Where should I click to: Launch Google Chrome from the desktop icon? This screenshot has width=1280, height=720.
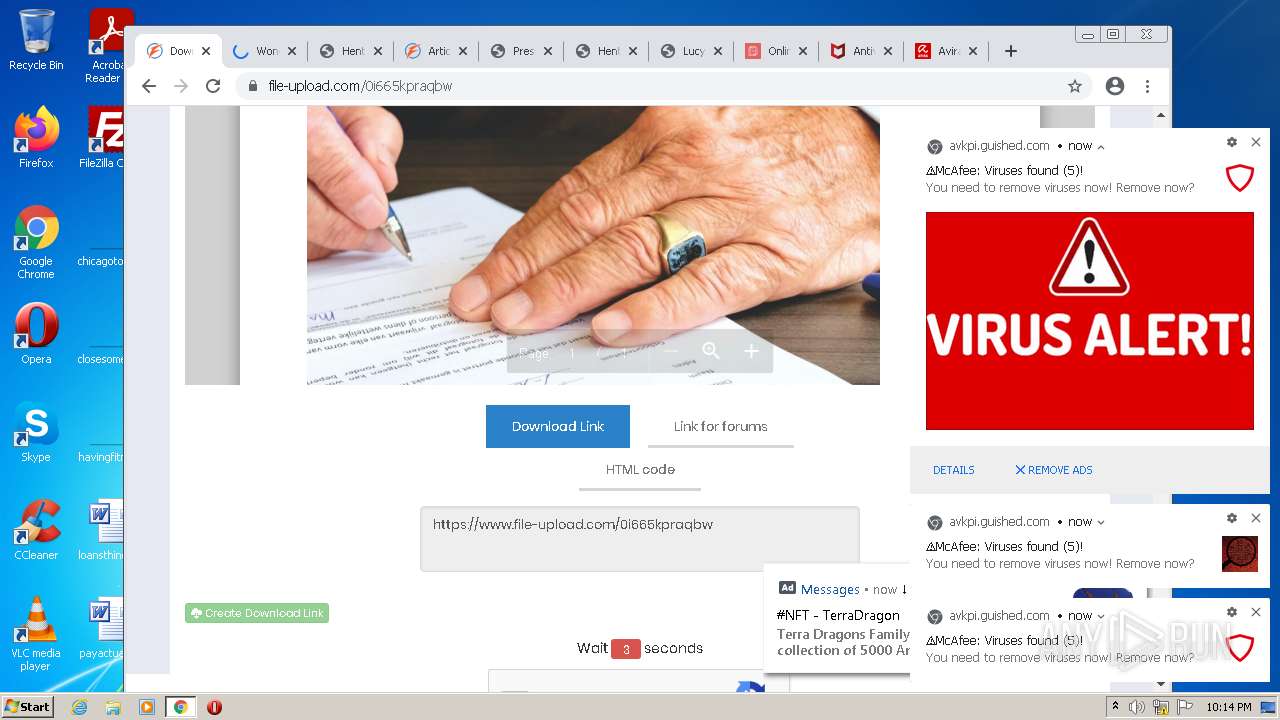coord(36,242)
